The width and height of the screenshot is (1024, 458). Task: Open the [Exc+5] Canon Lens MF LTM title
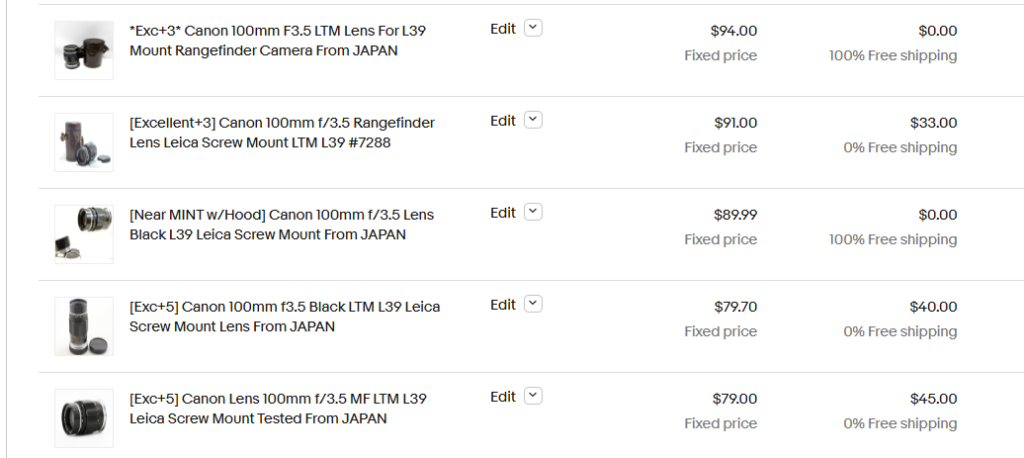[x=278, y=409]
